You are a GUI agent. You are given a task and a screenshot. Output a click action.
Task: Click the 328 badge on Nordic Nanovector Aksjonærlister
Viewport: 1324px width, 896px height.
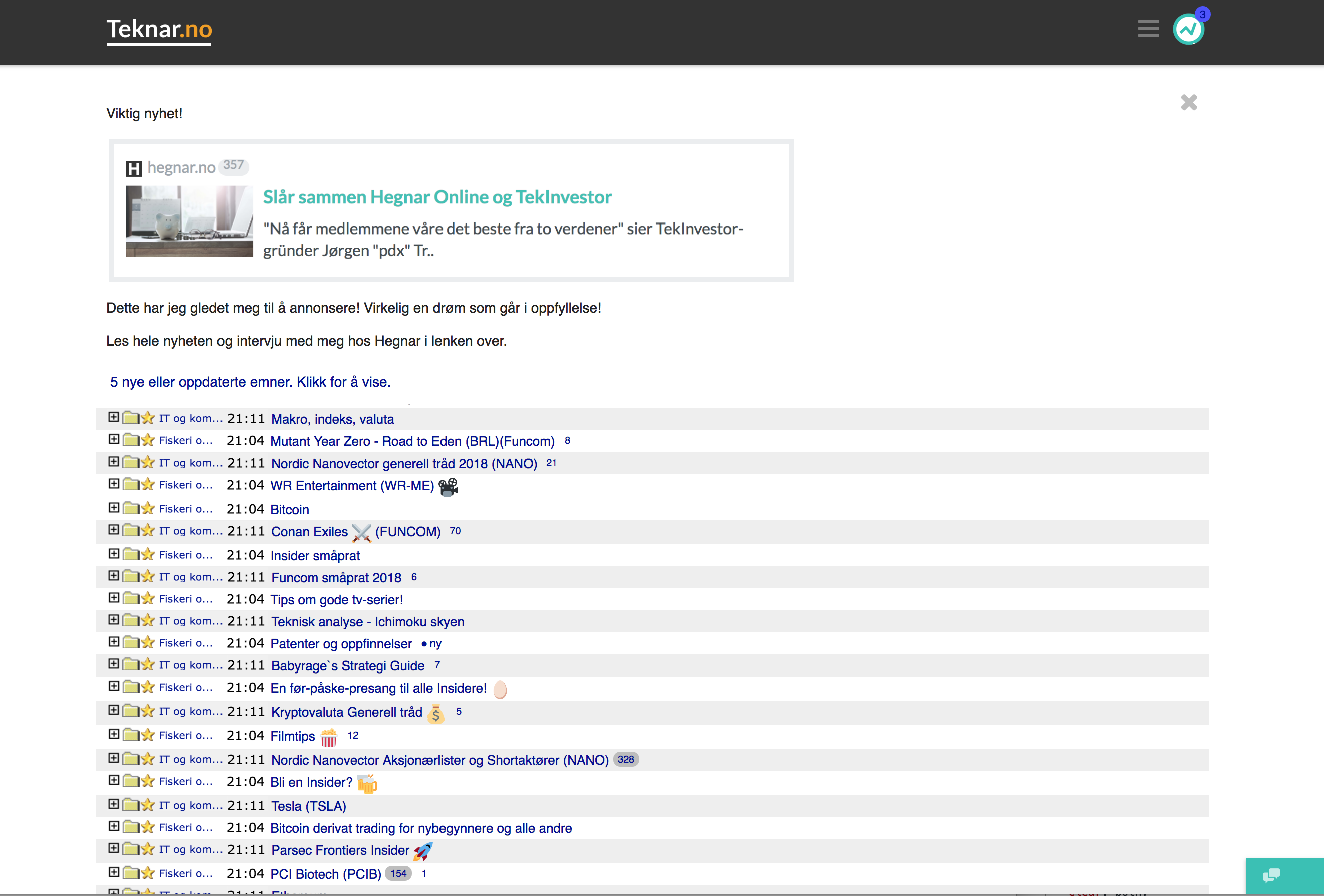coord(625,759)
